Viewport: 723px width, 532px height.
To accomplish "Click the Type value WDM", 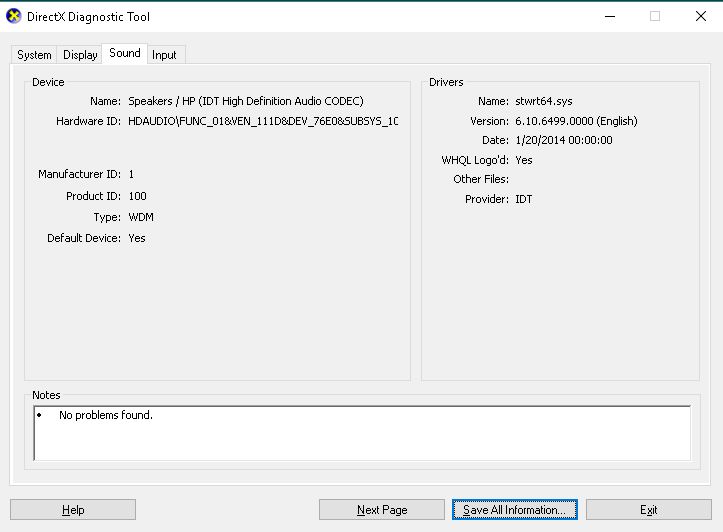I will coord(141,217).
